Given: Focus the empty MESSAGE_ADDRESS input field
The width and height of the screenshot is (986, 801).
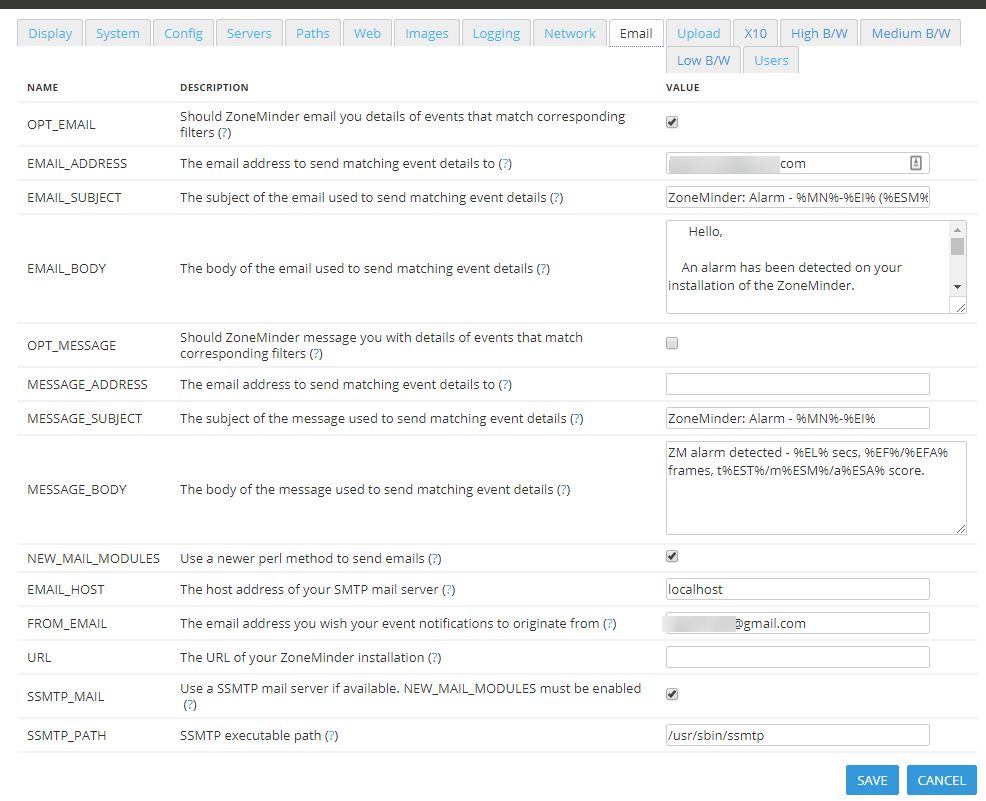Looking at the screenshot, I should point(797,384).
